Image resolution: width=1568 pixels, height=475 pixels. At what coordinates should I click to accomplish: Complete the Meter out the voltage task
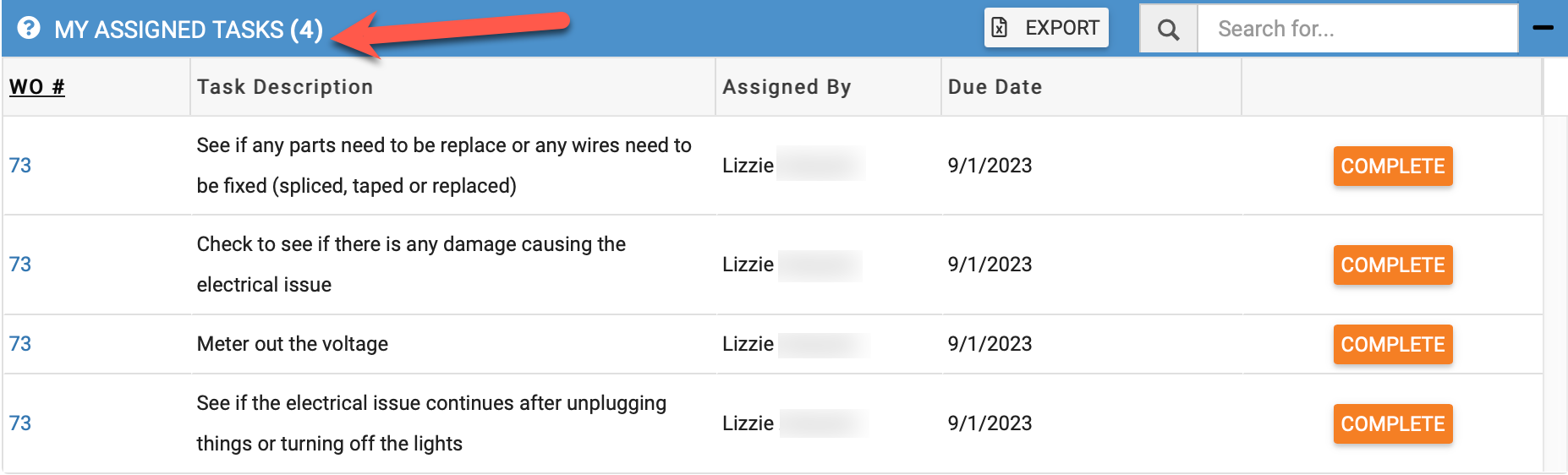1393,344
